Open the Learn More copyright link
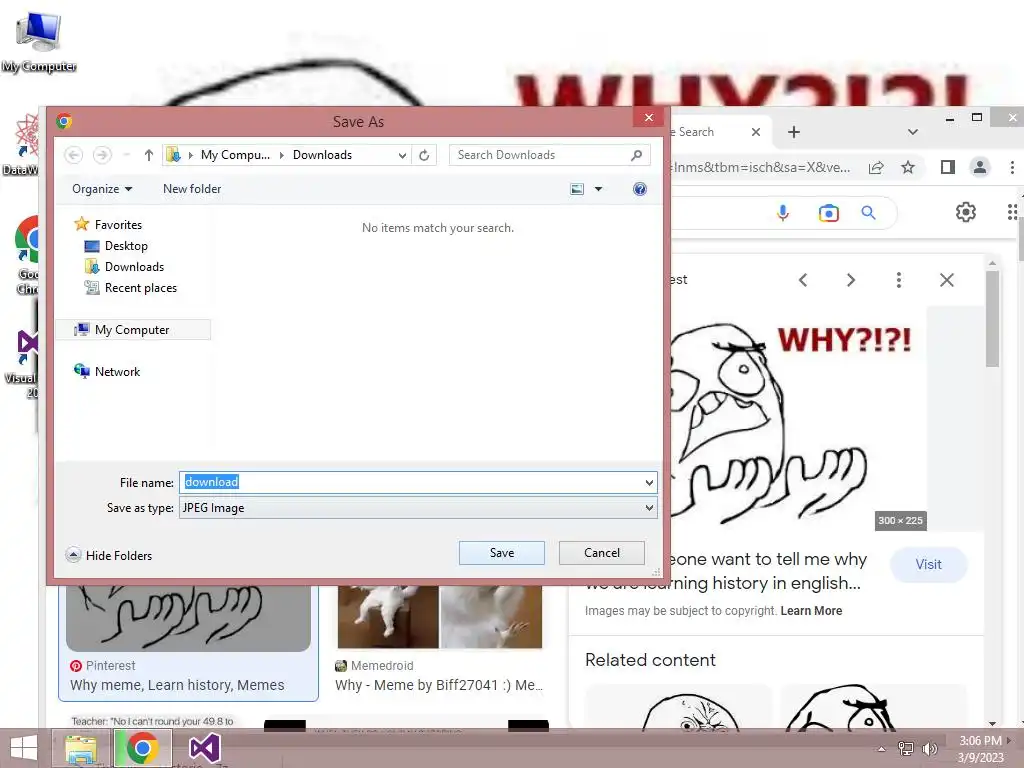The image size is (1024, 768). tap(811, 611)
